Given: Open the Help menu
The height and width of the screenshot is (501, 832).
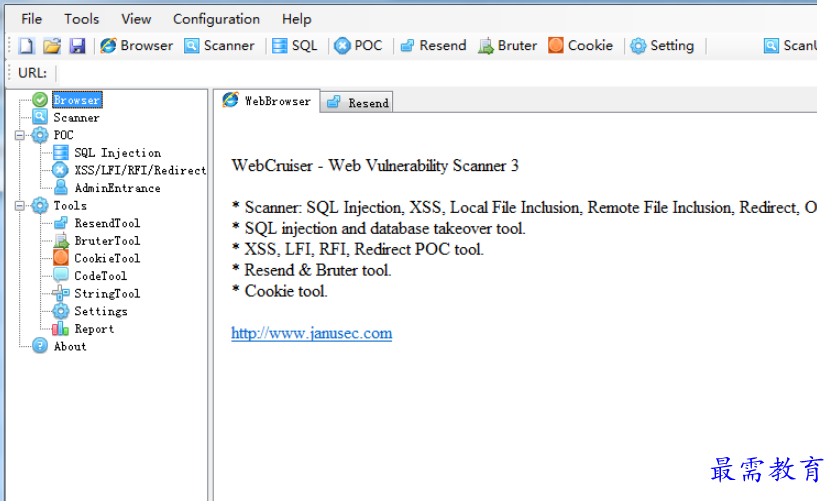Looking at the screenshot, I should (296, 19).
